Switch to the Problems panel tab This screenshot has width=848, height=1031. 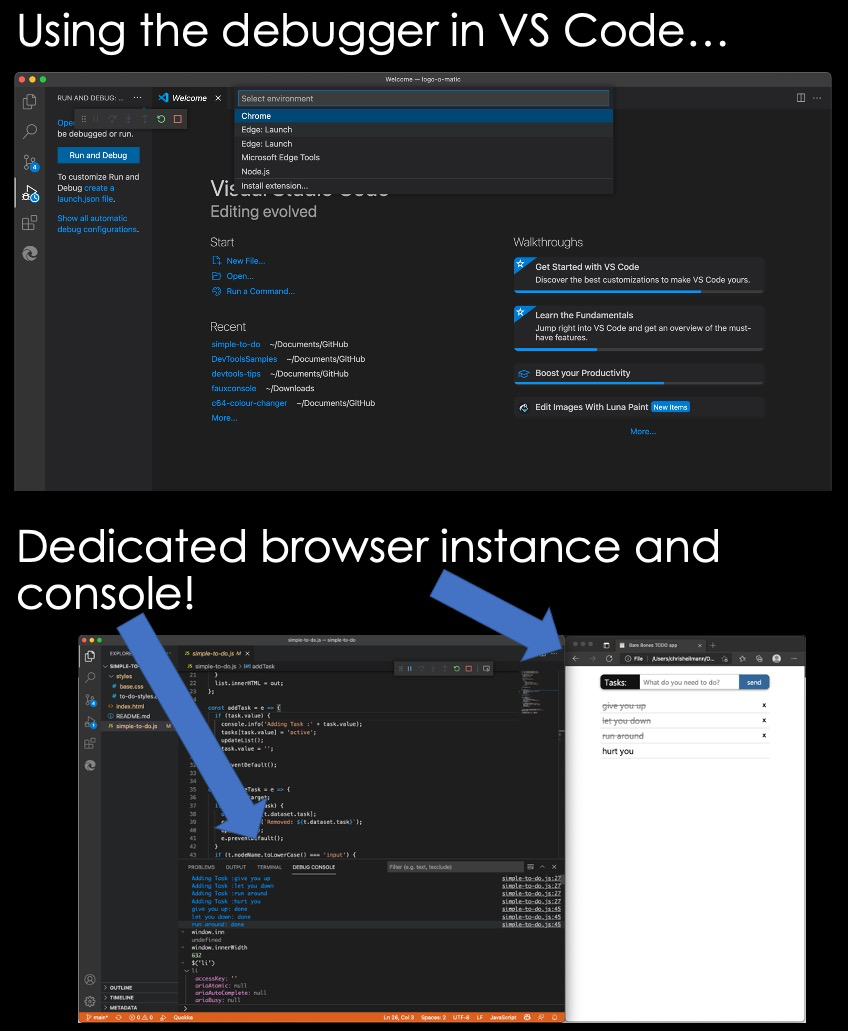click(202, 867)
